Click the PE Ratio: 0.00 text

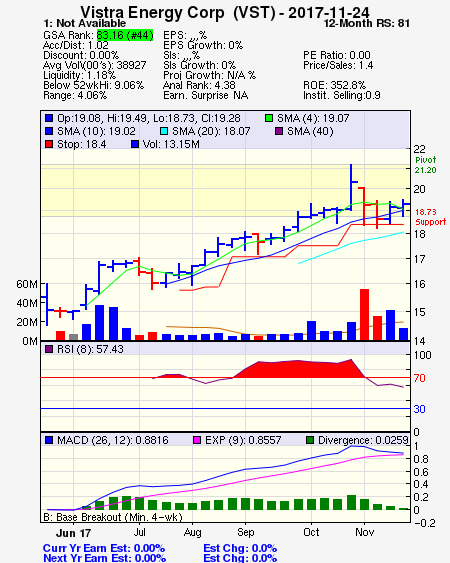[x=337, y=55]
